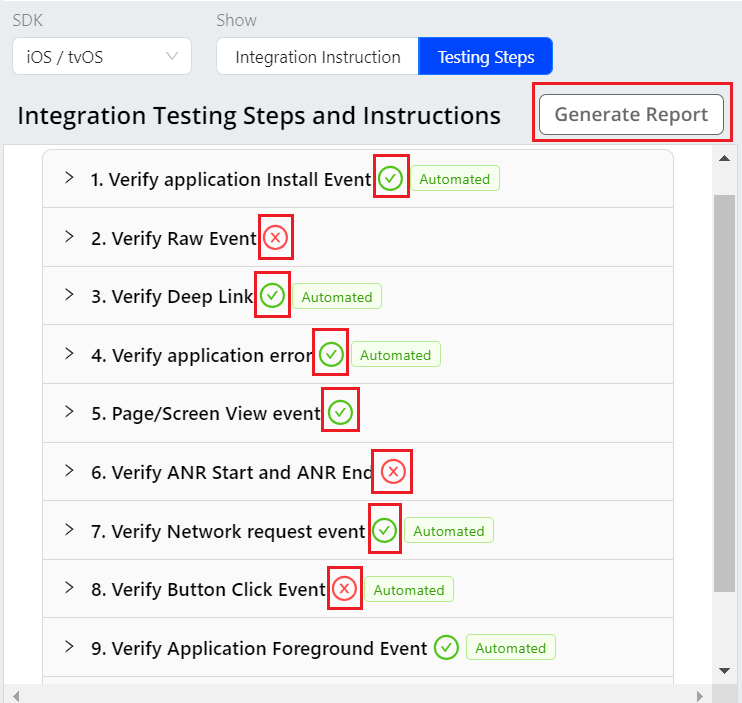Click the Automated tag on Verify Network request event
The image size is (742, 703).
(448, 531)
